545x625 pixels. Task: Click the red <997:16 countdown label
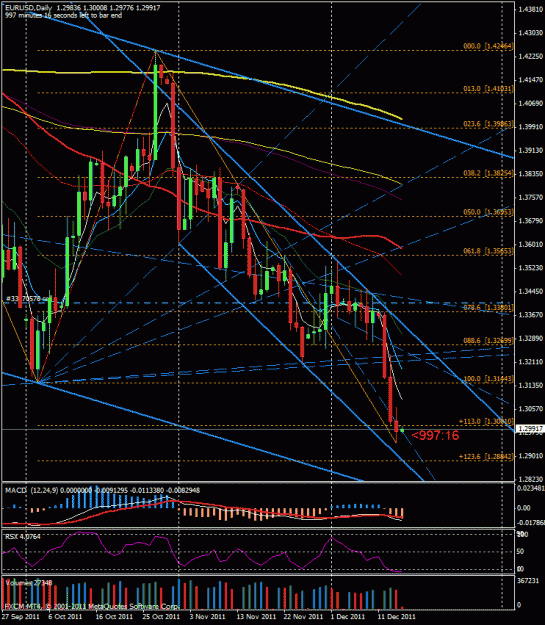tap(435, 436)
